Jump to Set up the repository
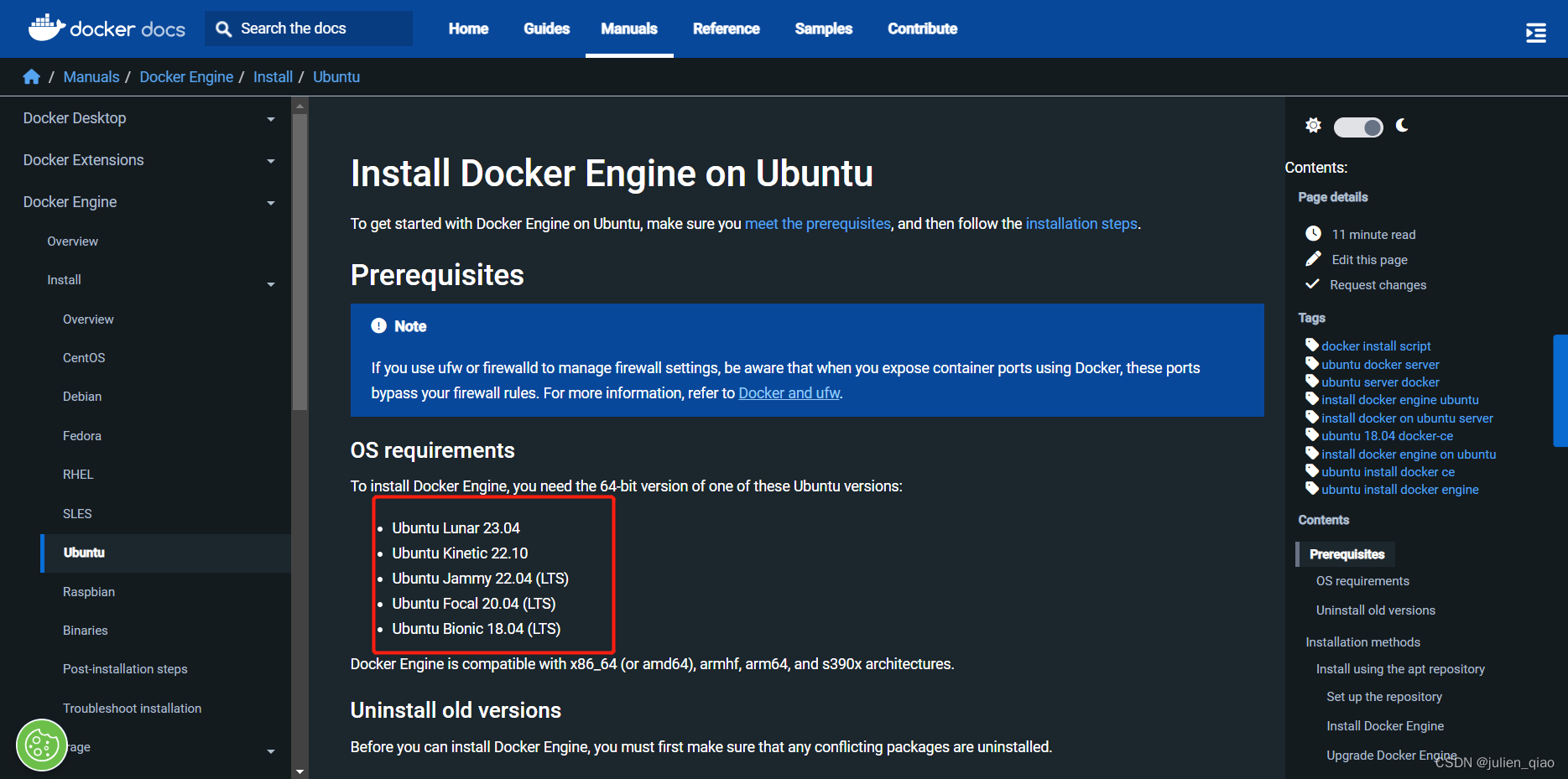 (1384, 697)
